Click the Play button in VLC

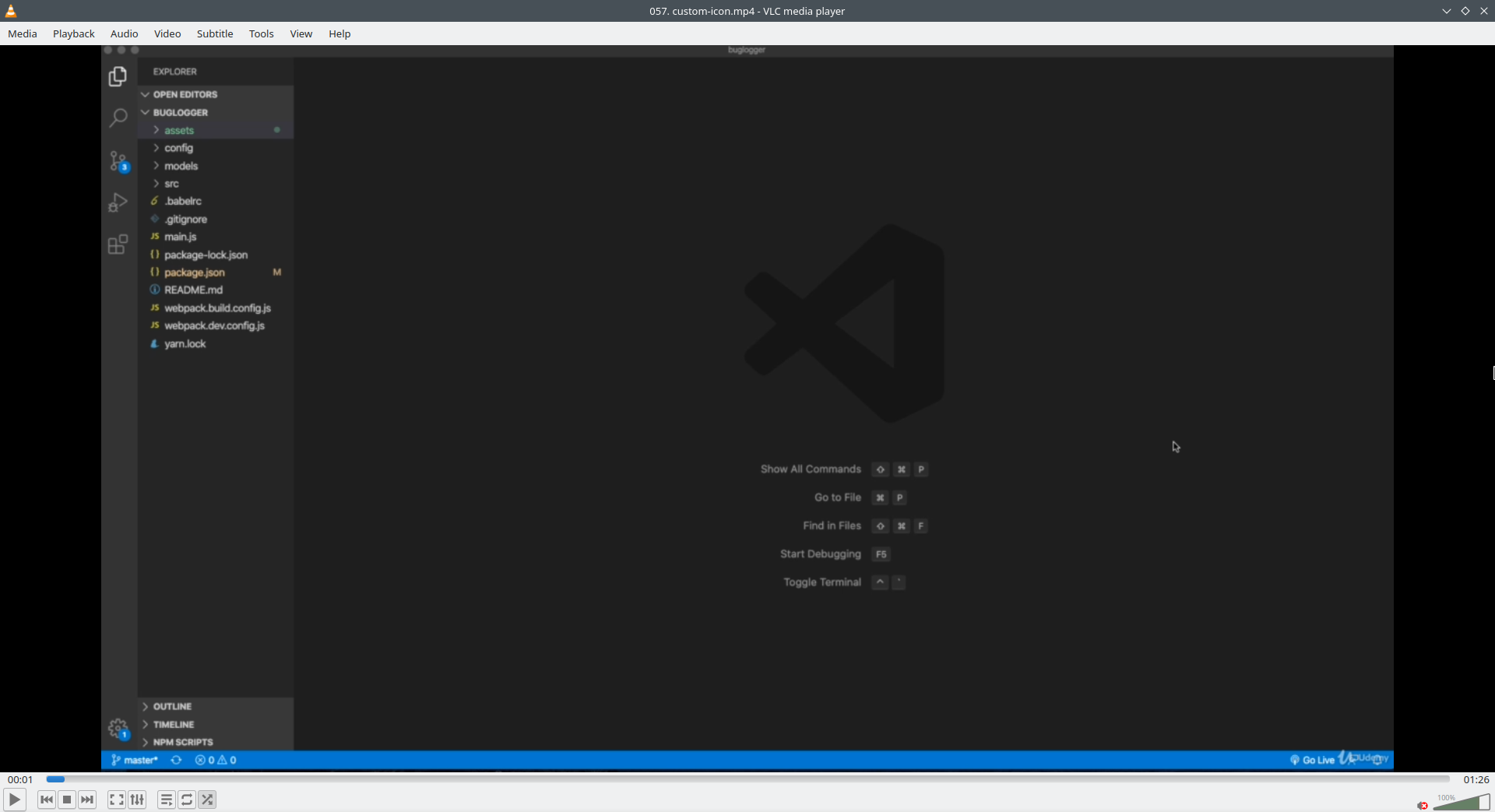15,800
